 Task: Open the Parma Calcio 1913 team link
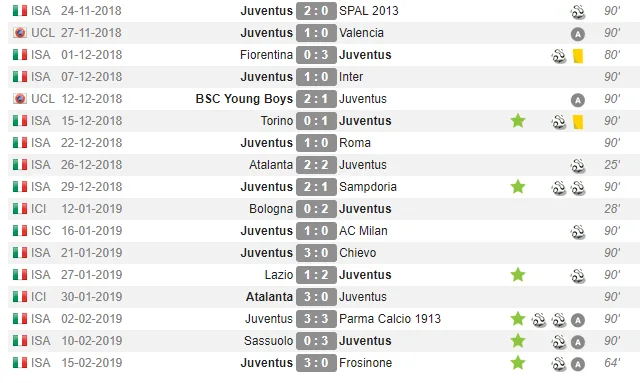point(390,319)
